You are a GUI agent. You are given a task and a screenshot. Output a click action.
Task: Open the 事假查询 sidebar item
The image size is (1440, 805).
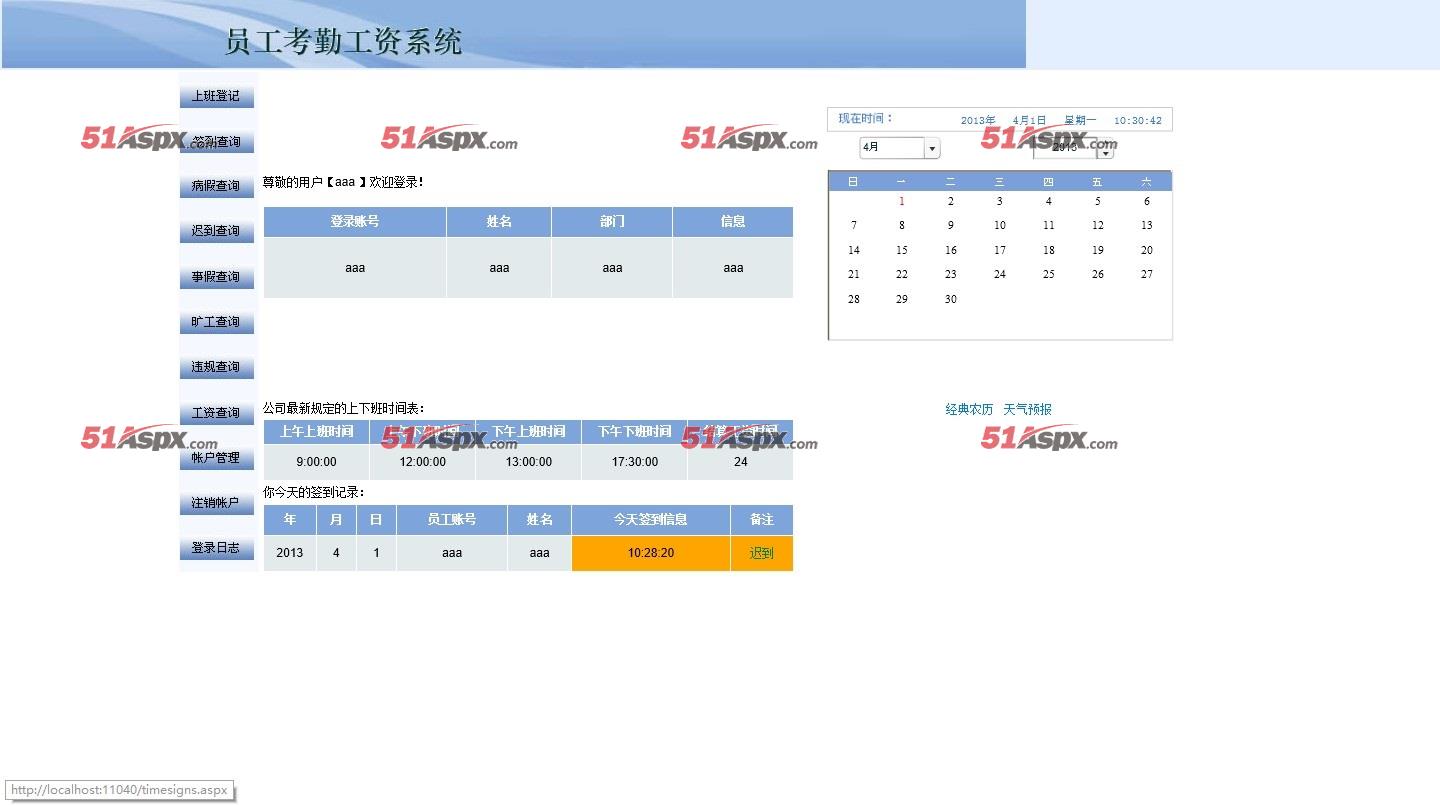[x=216, y=277]
